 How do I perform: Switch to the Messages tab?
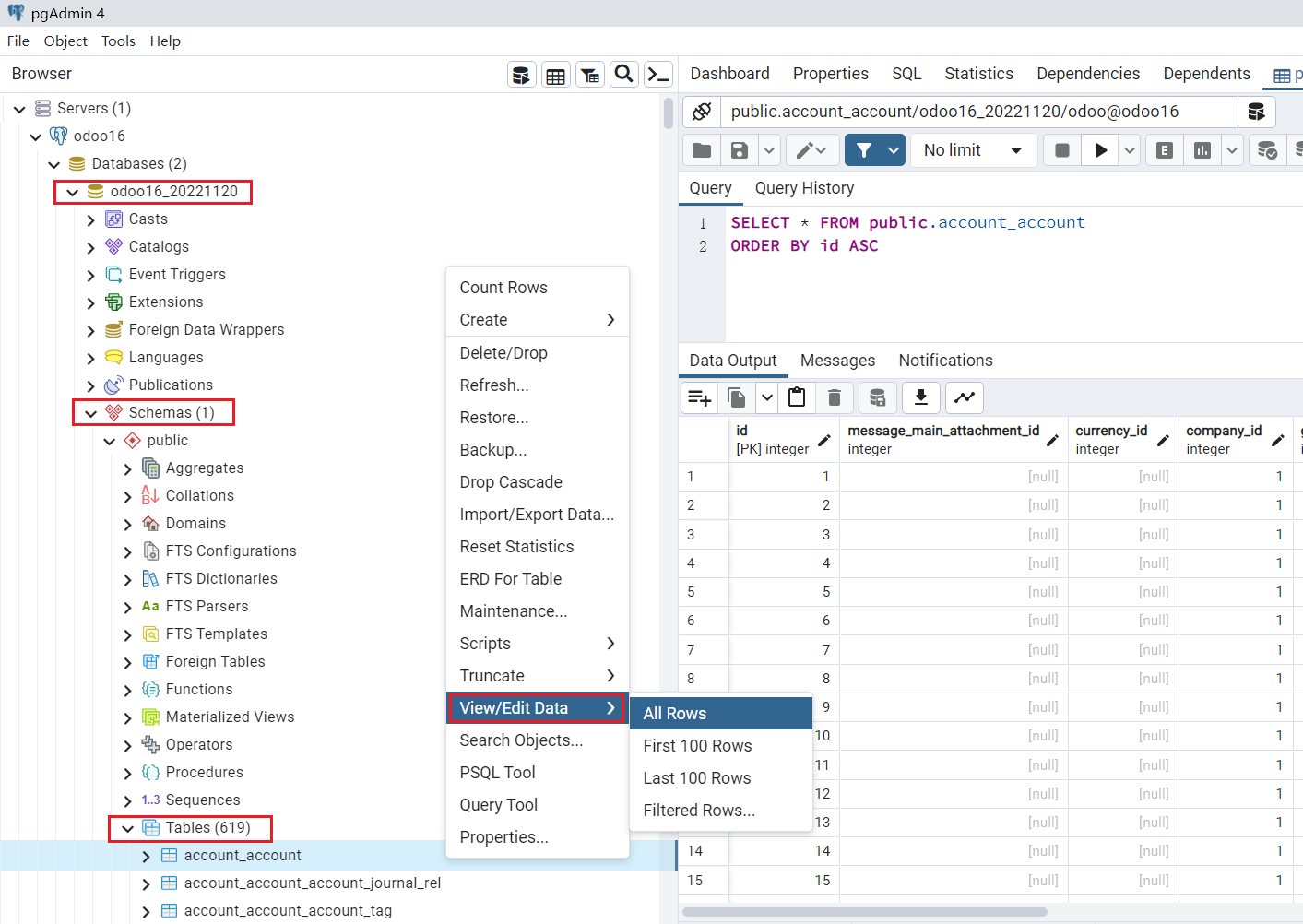837,361
